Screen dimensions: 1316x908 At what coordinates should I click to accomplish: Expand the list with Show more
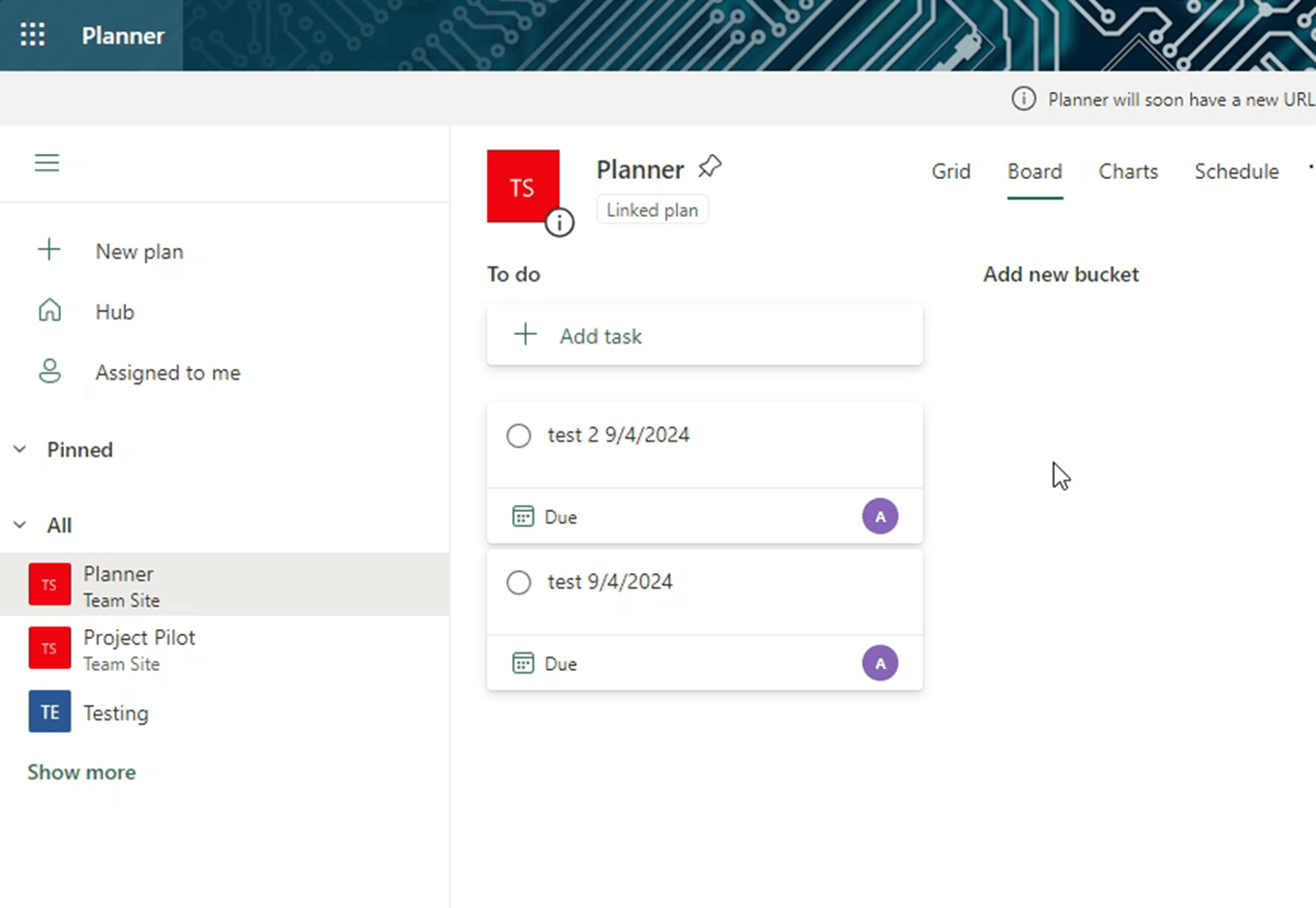[x=81, y=772]
